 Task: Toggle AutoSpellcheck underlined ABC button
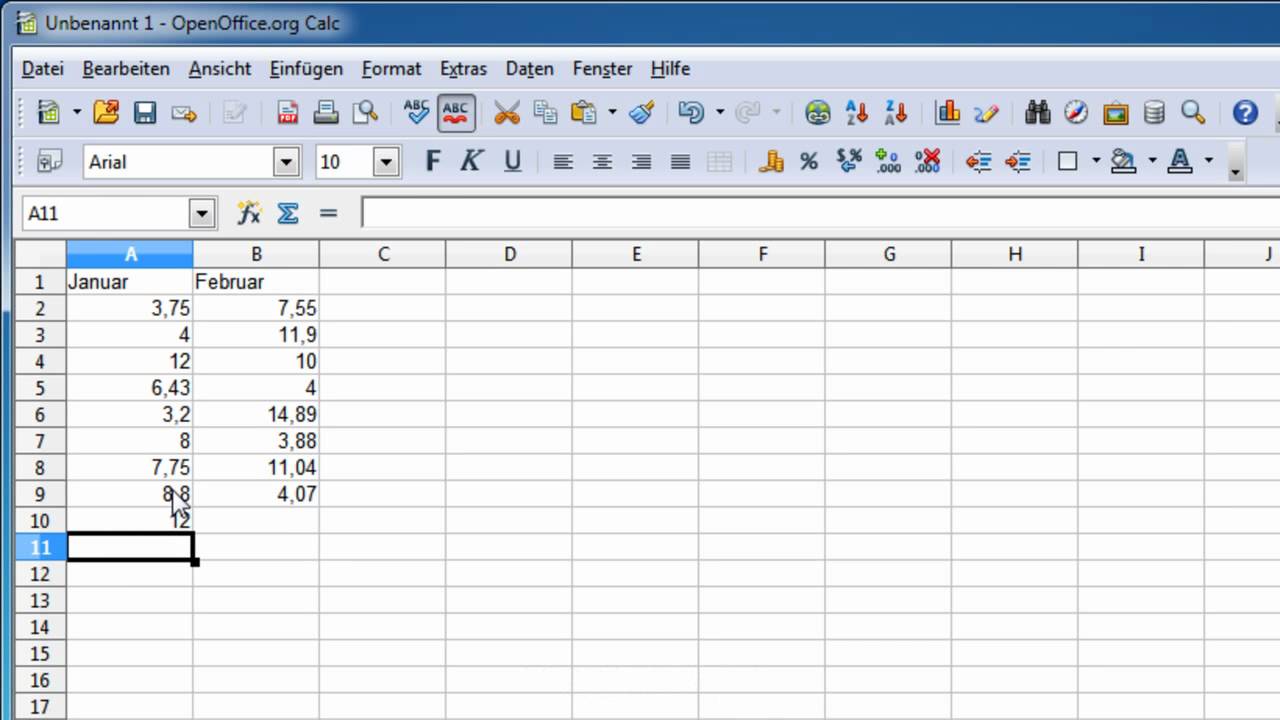click(x=456, y=112)
